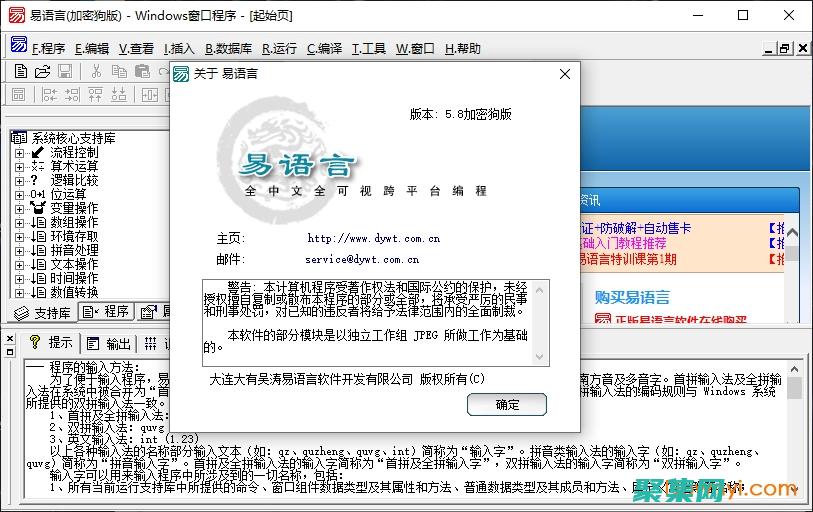The height and width of the screenshot is (512, 813).
Task: Click the Align bottom edges icon
Action: [x=119, y=94]
